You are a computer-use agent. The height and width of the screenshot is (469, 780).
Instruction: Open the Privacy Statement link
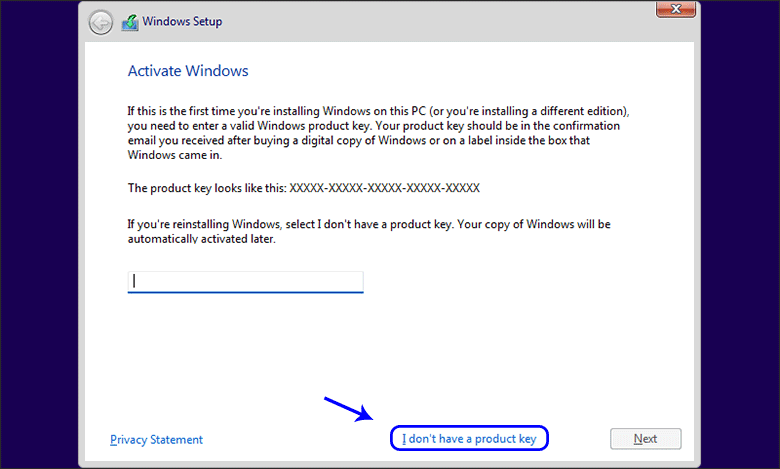tap(156, 440)
